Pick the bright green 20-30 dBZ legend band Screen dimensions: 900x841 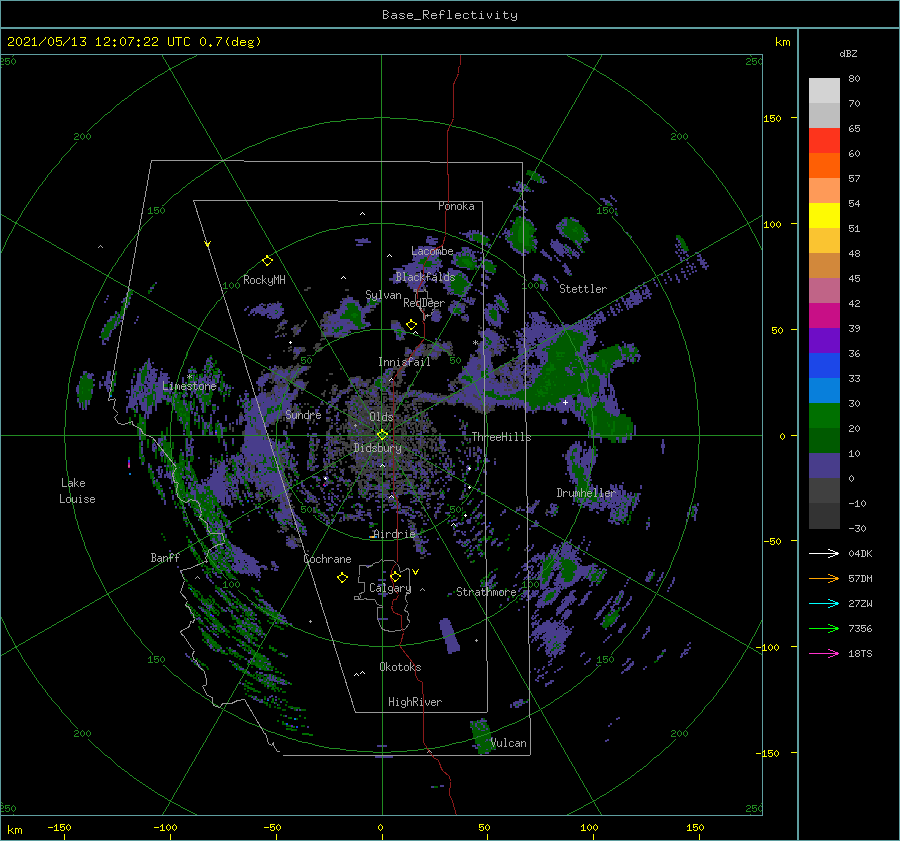click(x=824, y=416)
